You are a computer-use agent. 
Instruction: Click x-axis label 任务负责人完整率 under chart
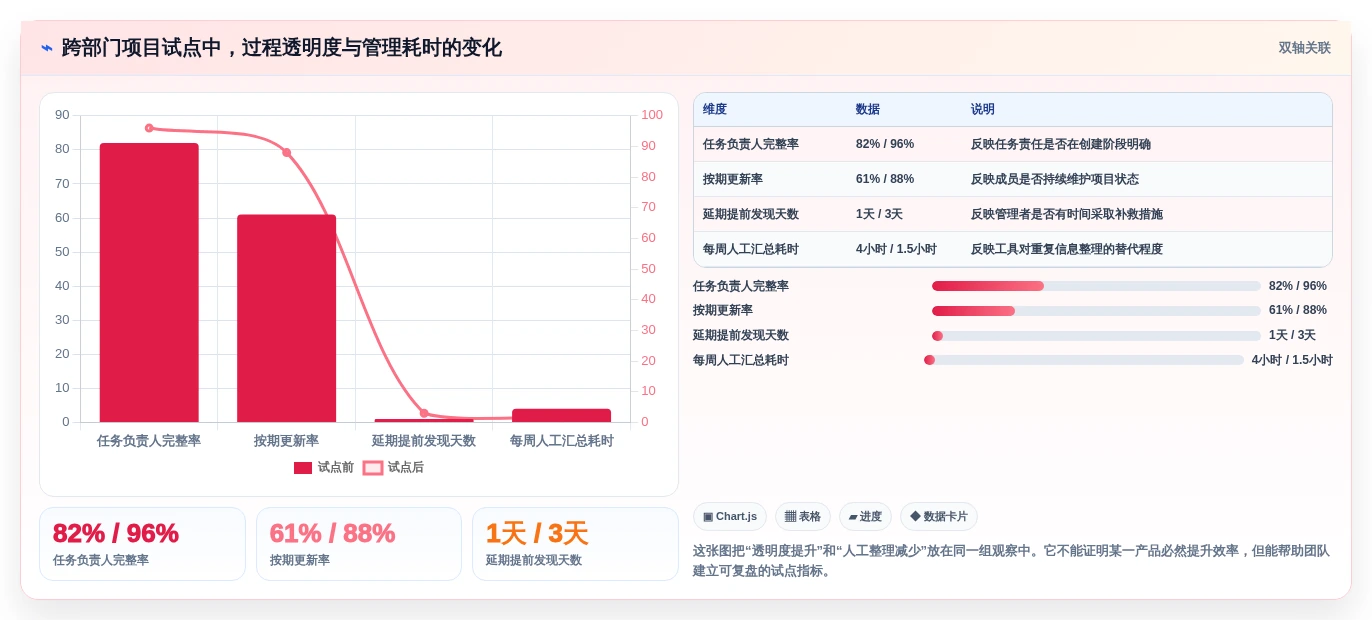tap(149, 441)
